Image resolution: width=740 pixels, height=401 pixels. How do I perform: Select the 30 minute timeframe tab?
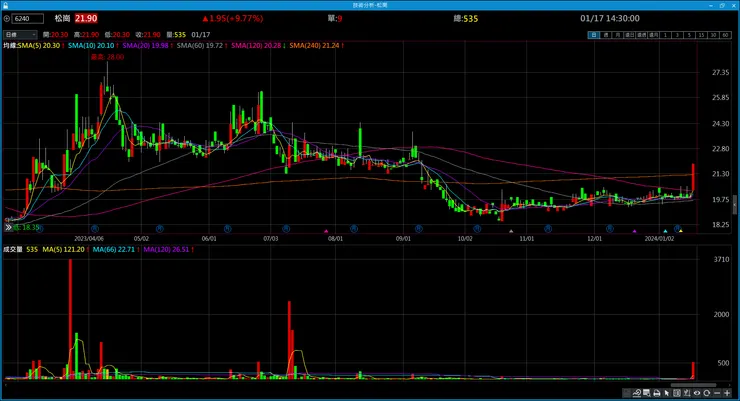(714, 35)
